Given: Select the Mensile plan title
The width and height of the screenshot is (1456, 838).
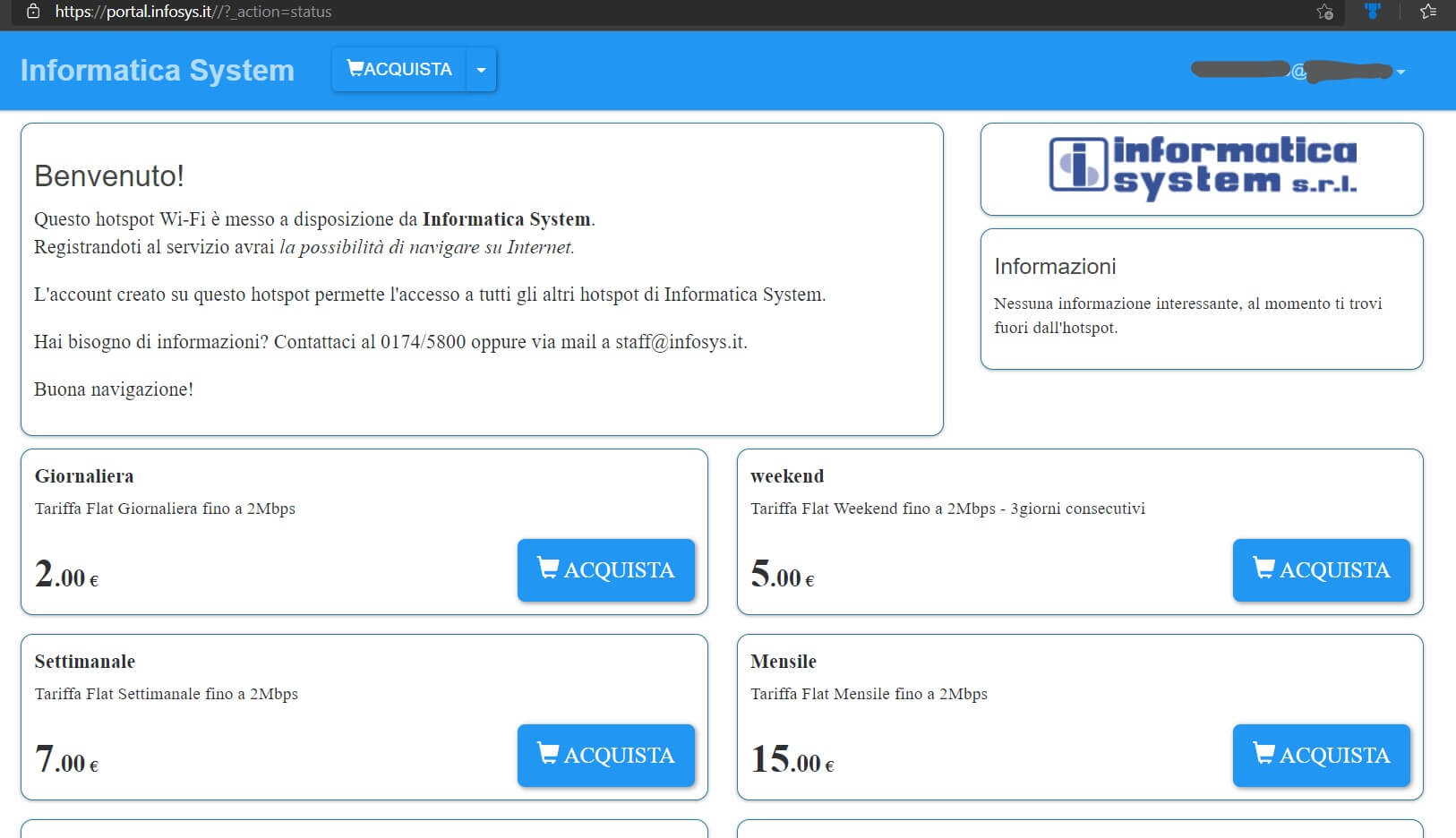Looking at the screenshot, I should [783, 662].
